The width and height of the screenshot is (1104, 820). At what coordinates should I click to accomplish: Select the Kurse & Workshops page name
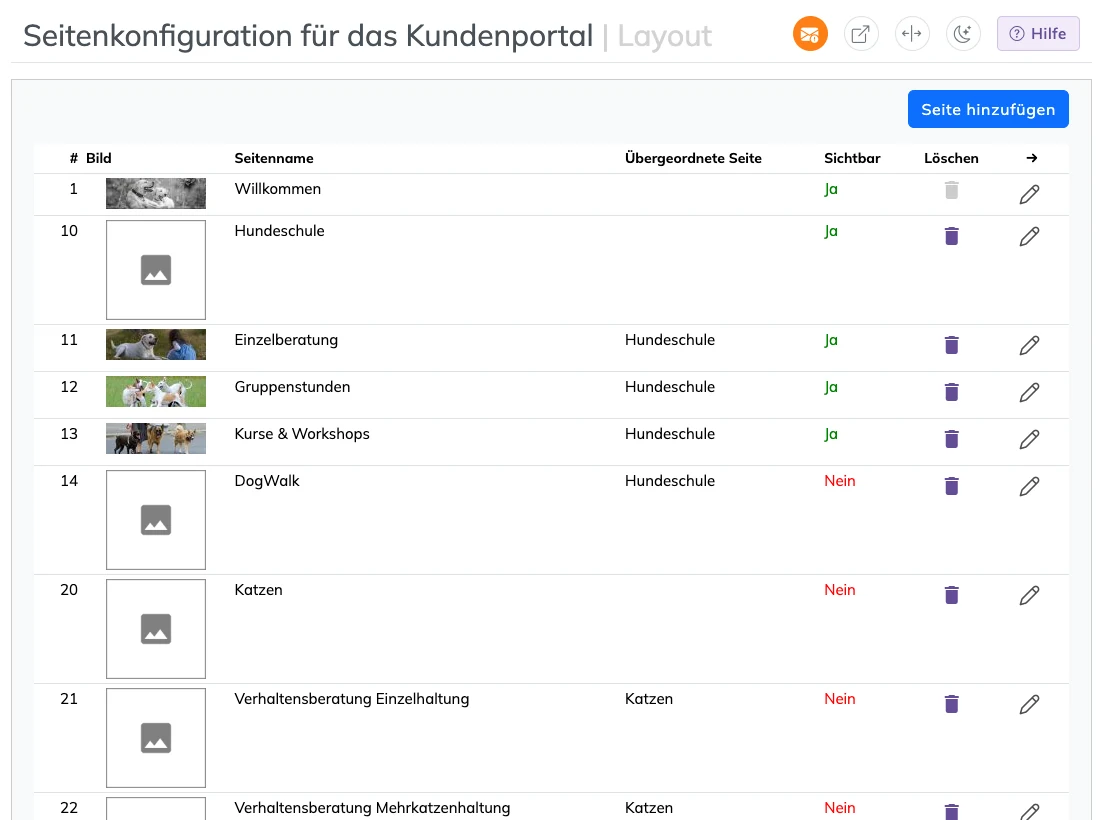[302, 434]
